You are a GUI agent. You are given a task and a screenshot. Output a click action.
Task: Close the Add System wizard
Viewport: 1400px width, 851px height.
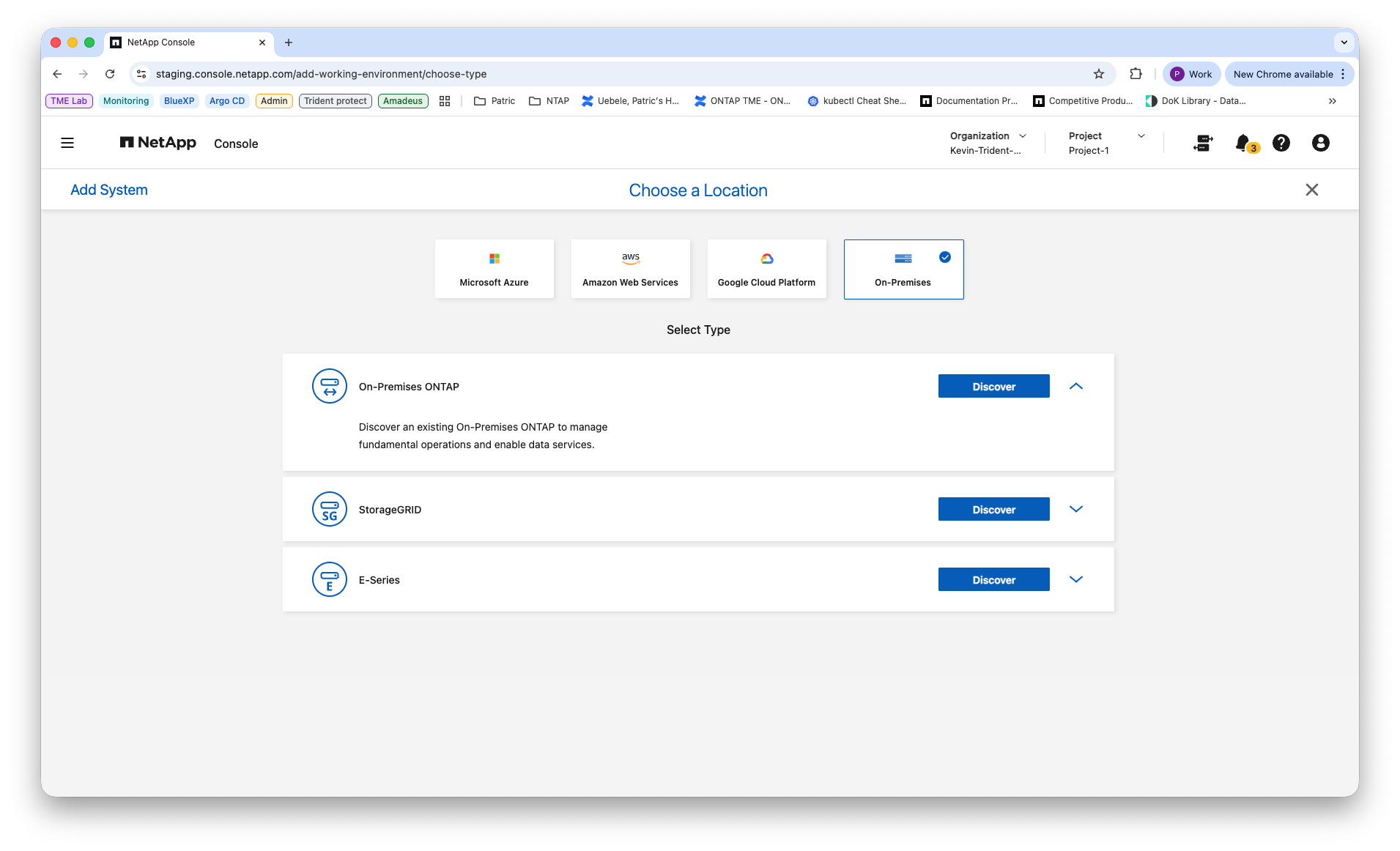[1311, 190]
